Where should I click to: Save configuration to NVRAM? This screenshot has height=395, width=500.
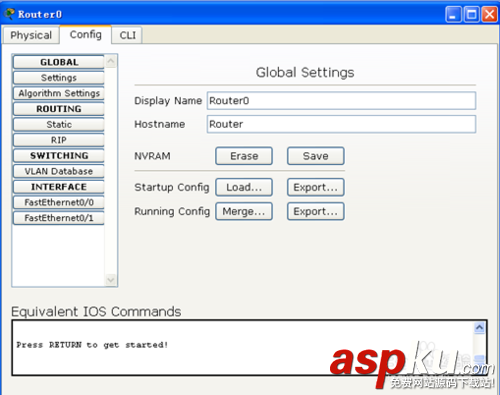click(x=316, y=156)
